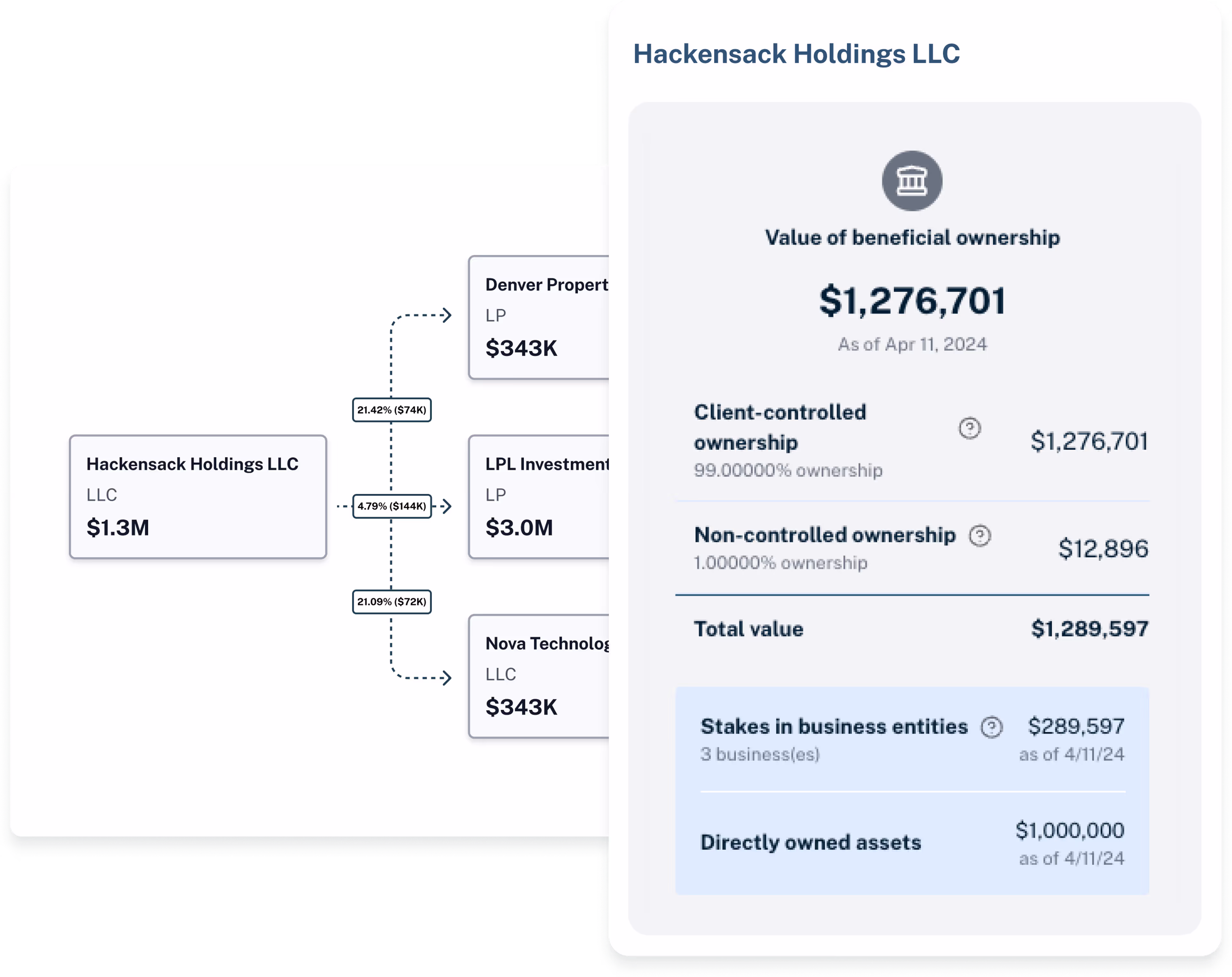The height and width of the screenshot is (977, 1232).
Task: Click help icon beside Client-controlled ownership
Action: tap(969, 428)
